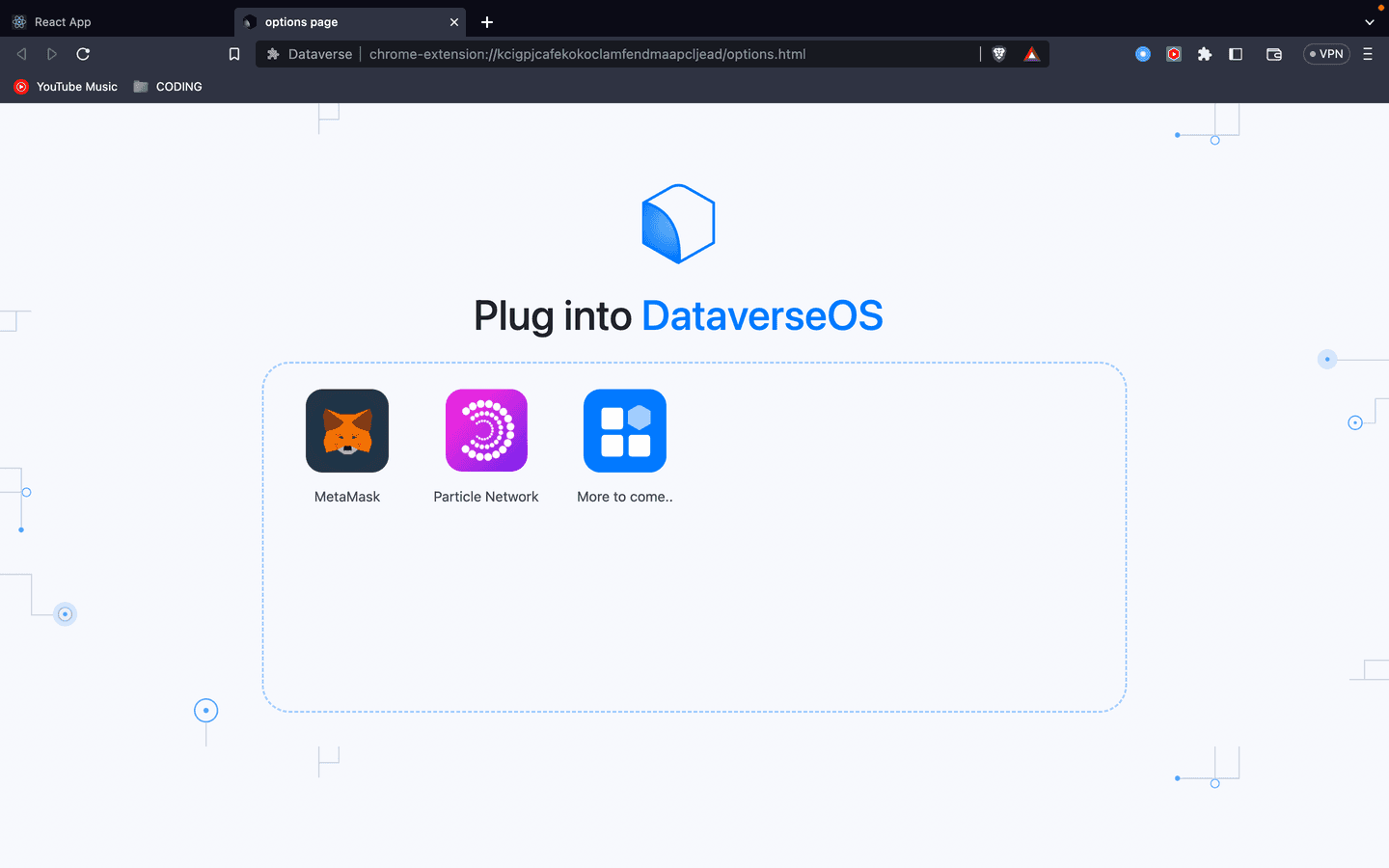1389x868 pixels.
Task: Close the options page tab
Action: (x=454, y=22)
